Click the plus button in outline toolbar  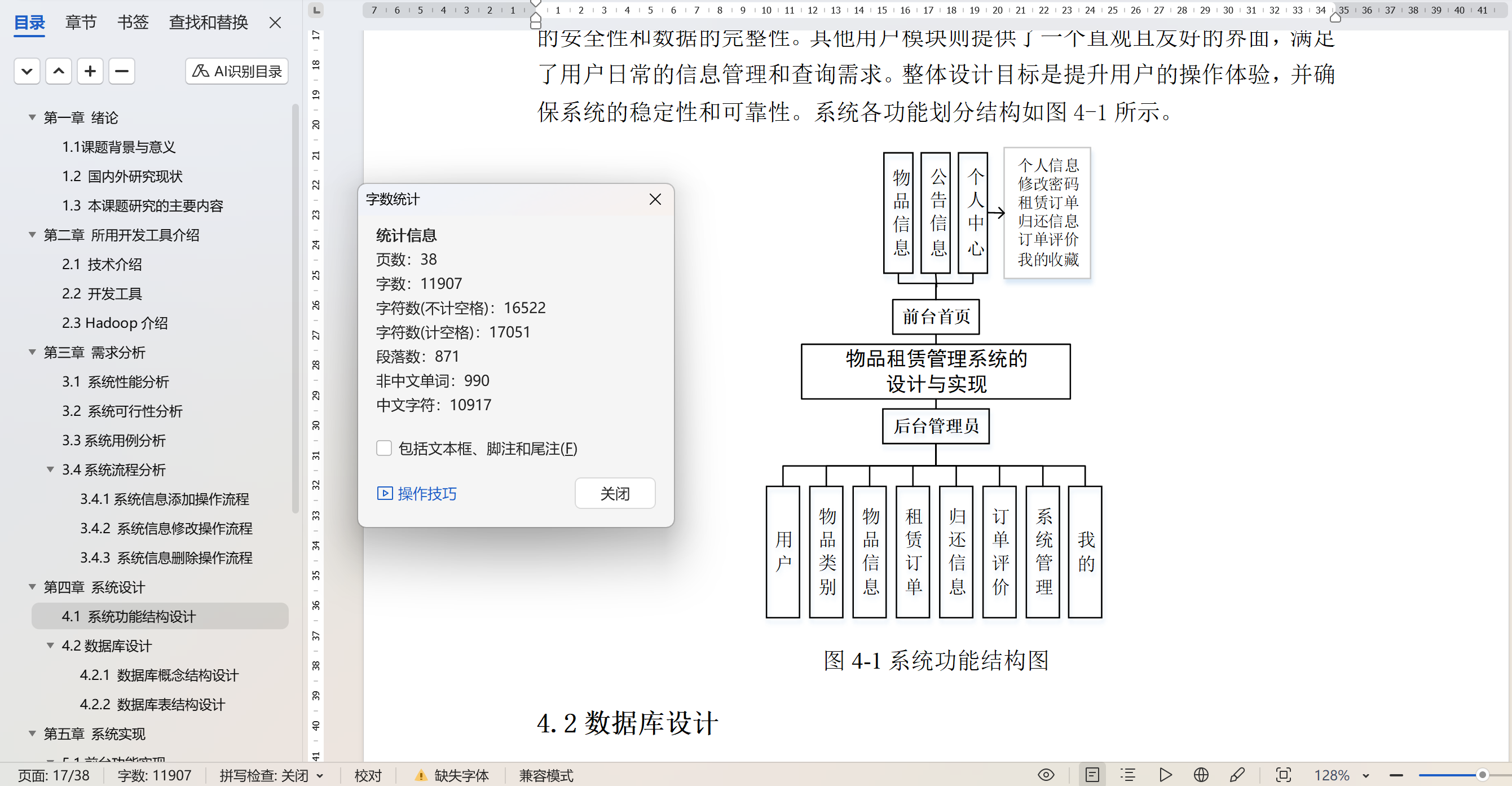coord(90,72)
